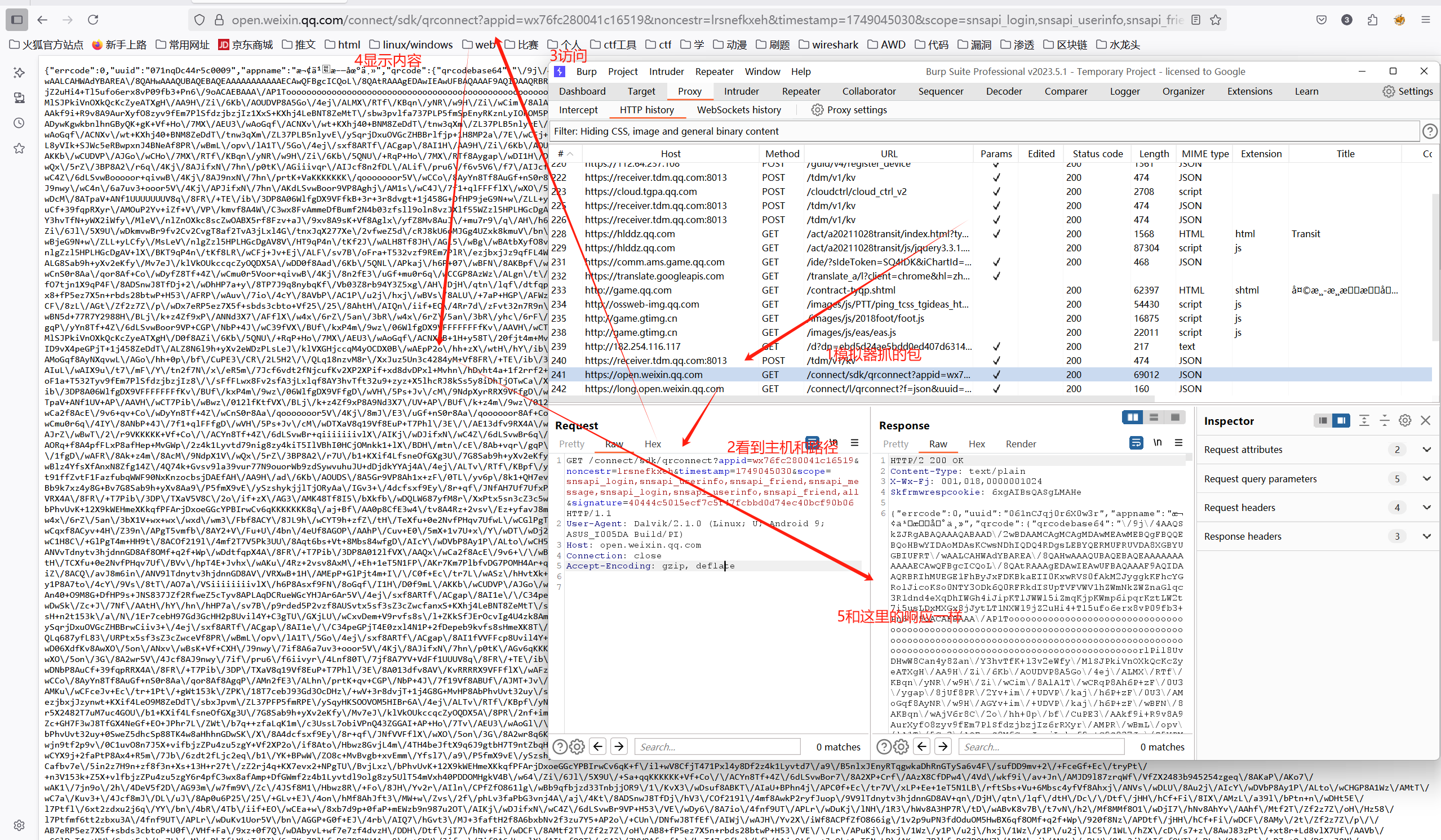Open Burp Suite Settings gear
The height and width of the screenshot is (840, 1441).
tap(1388, 91)
